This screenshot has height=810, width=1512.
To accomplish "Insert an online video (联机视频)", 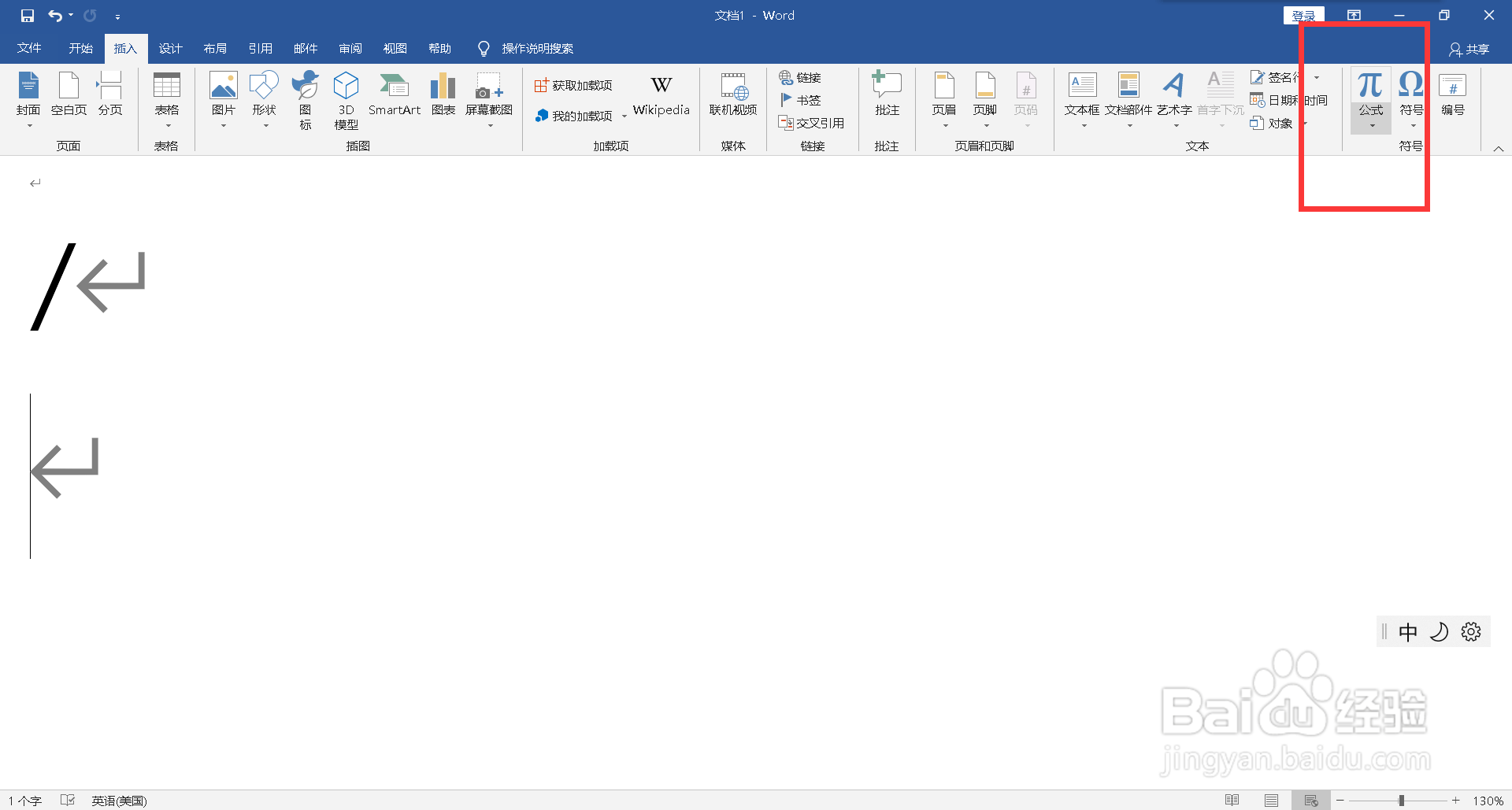I will coord(733,94).
